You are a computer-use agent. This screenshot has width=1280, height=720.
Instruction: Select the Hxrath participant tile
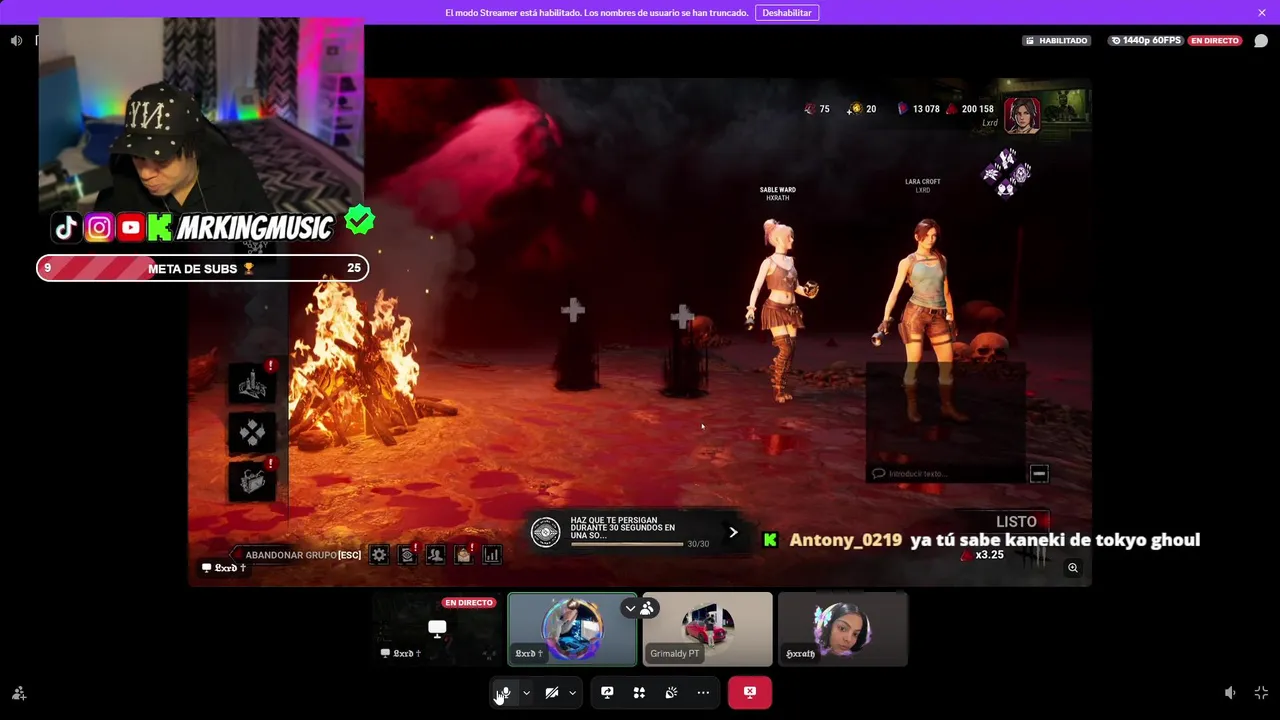(843, 629)
